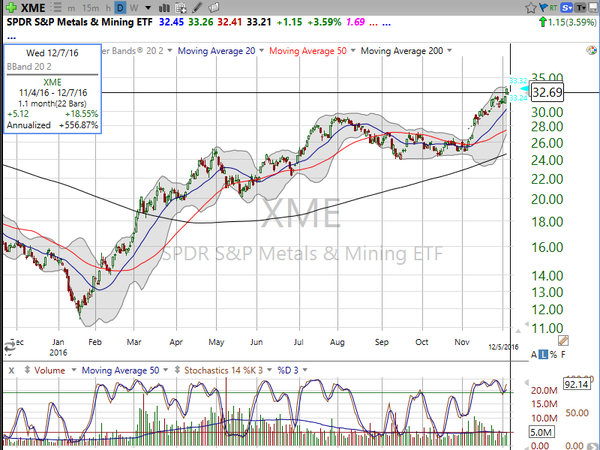Click the Annualized +556.87% row in the info box

point(52,125)
